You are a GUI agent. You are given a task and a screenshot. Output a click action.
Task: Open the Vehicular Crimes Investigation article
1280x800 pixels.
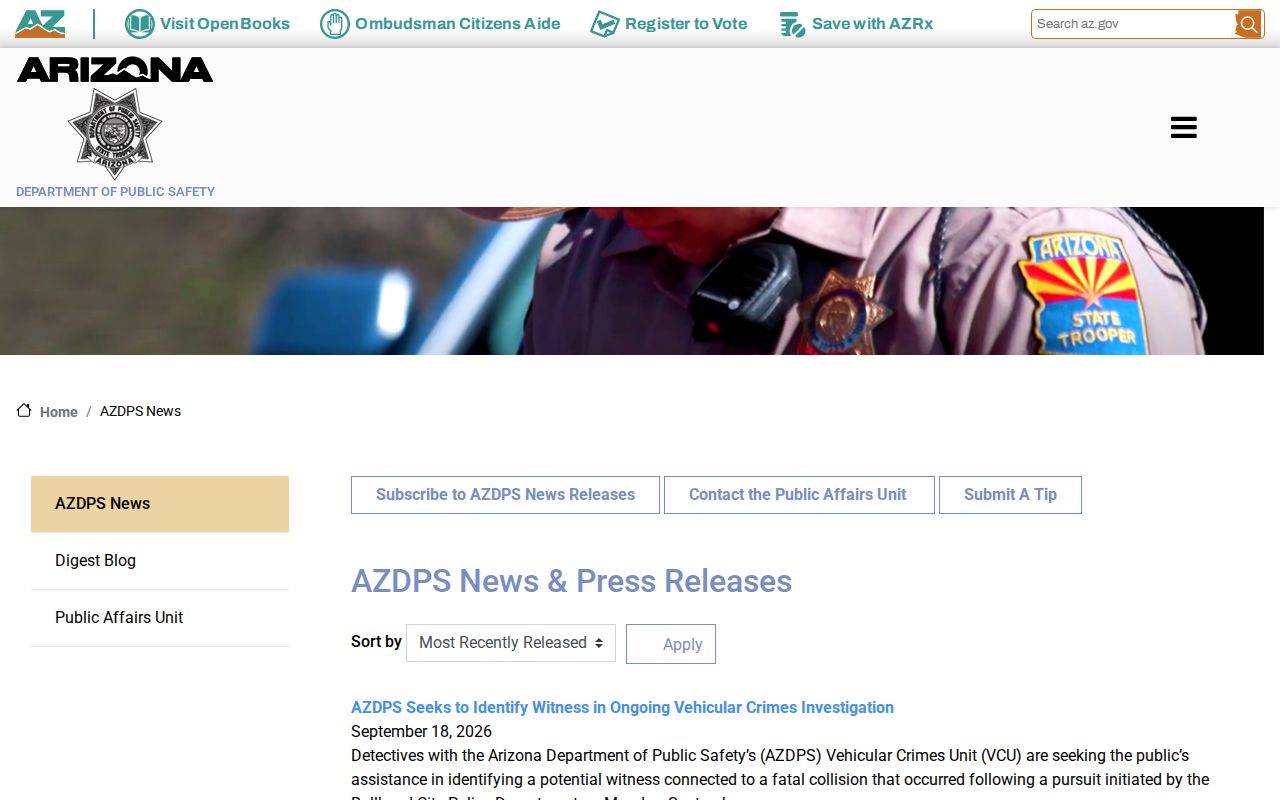[622, 707]
